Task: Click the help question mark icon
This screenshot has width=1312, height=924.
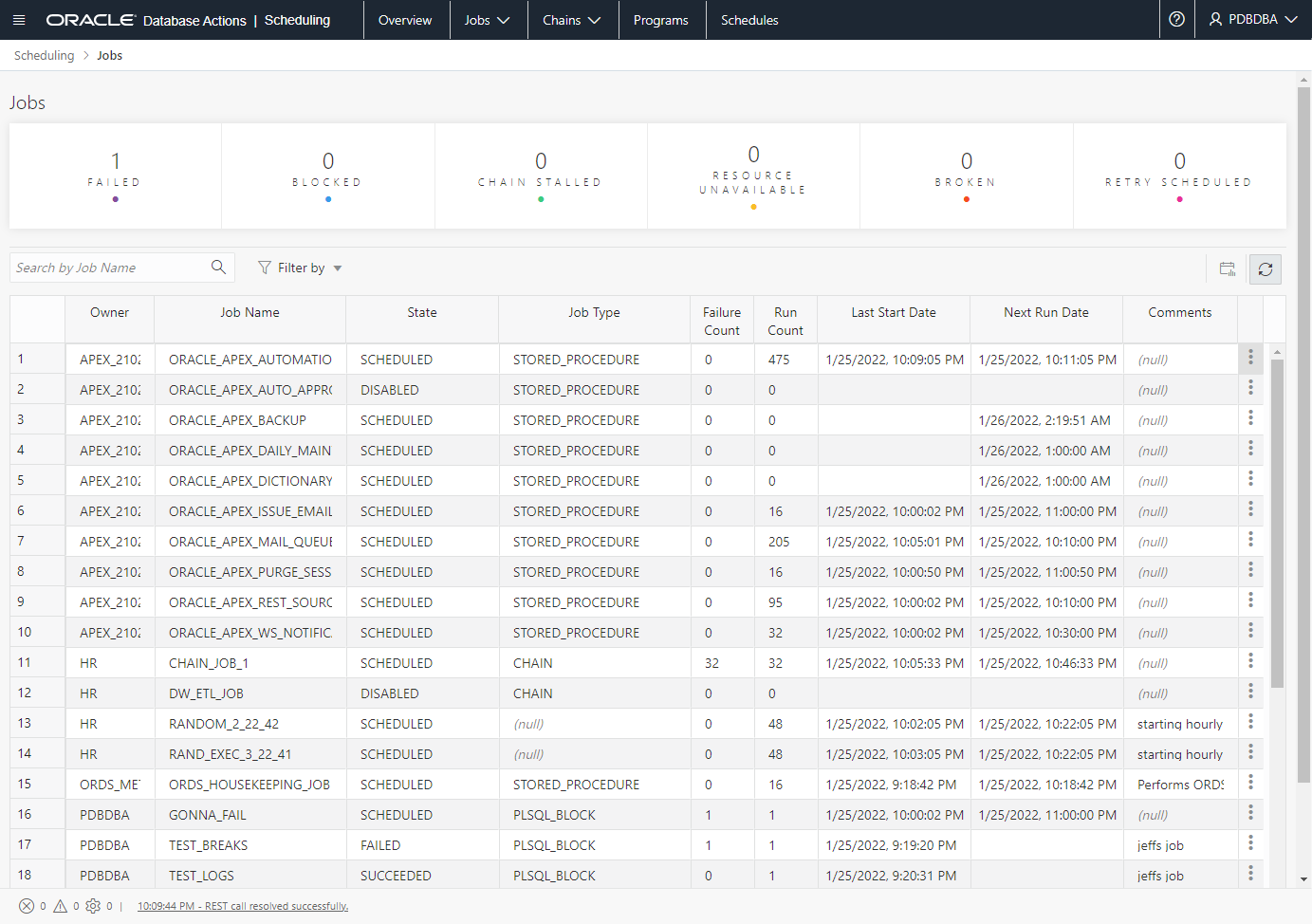Action: tap(1176, 20)
